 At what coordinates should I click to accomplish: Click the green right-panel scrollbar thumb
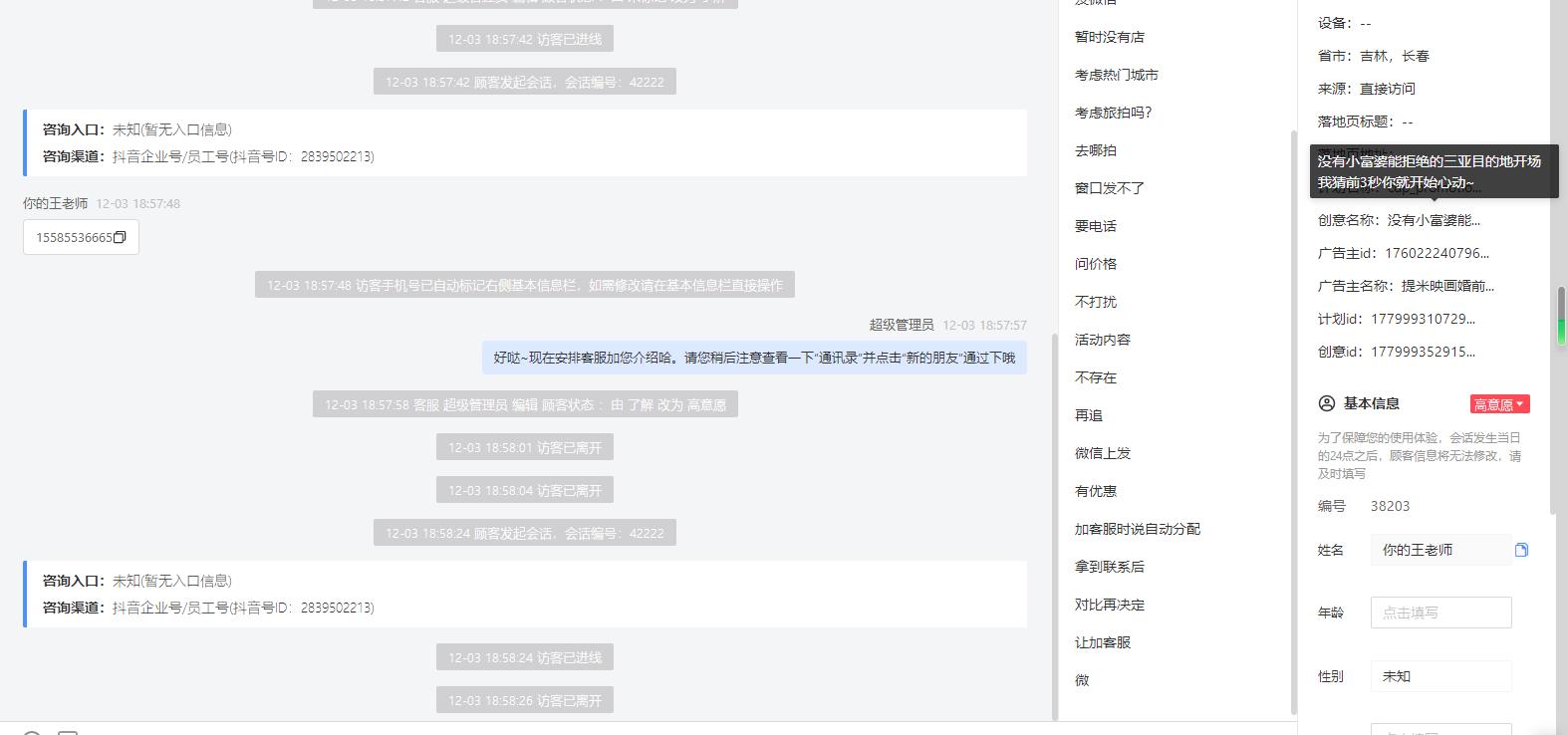[1561, 317]
